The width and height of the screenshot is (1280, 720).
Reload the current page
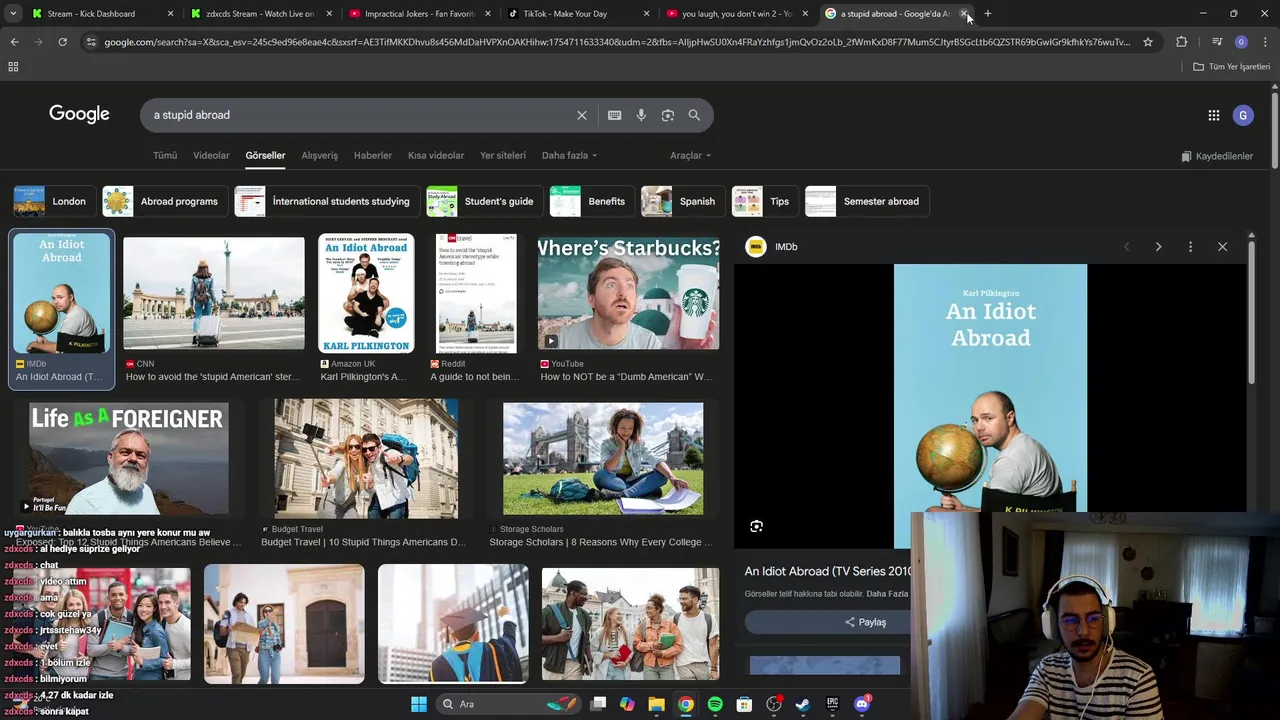(x=62, y=42)
